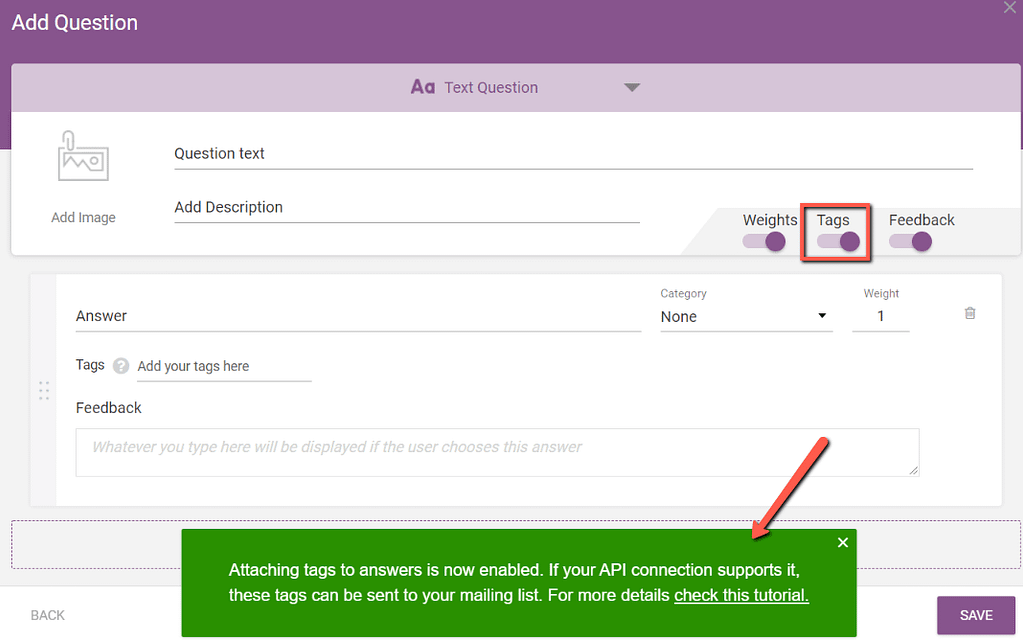Dismiss the green notification with X
The width and height of the screenshot is (1023, 640).
(842, 542)
